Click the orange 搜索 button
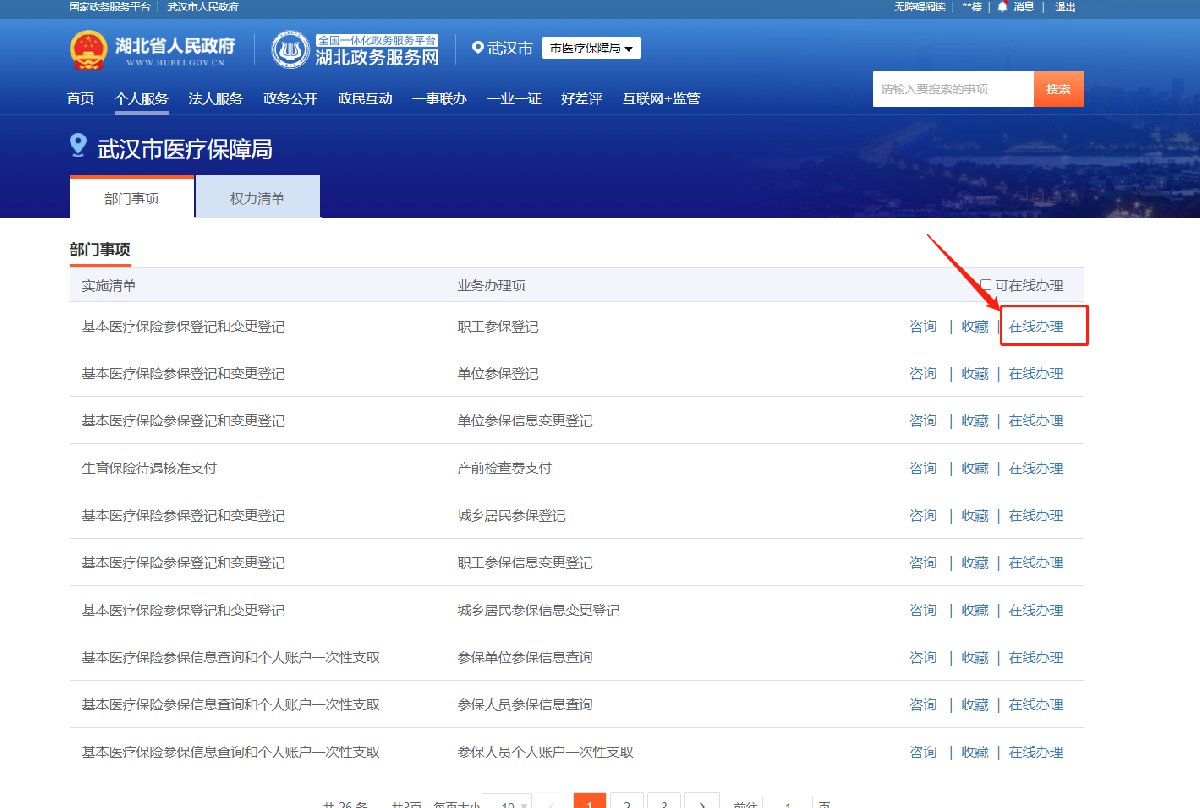1200x808 pixels. point(1058,89)
